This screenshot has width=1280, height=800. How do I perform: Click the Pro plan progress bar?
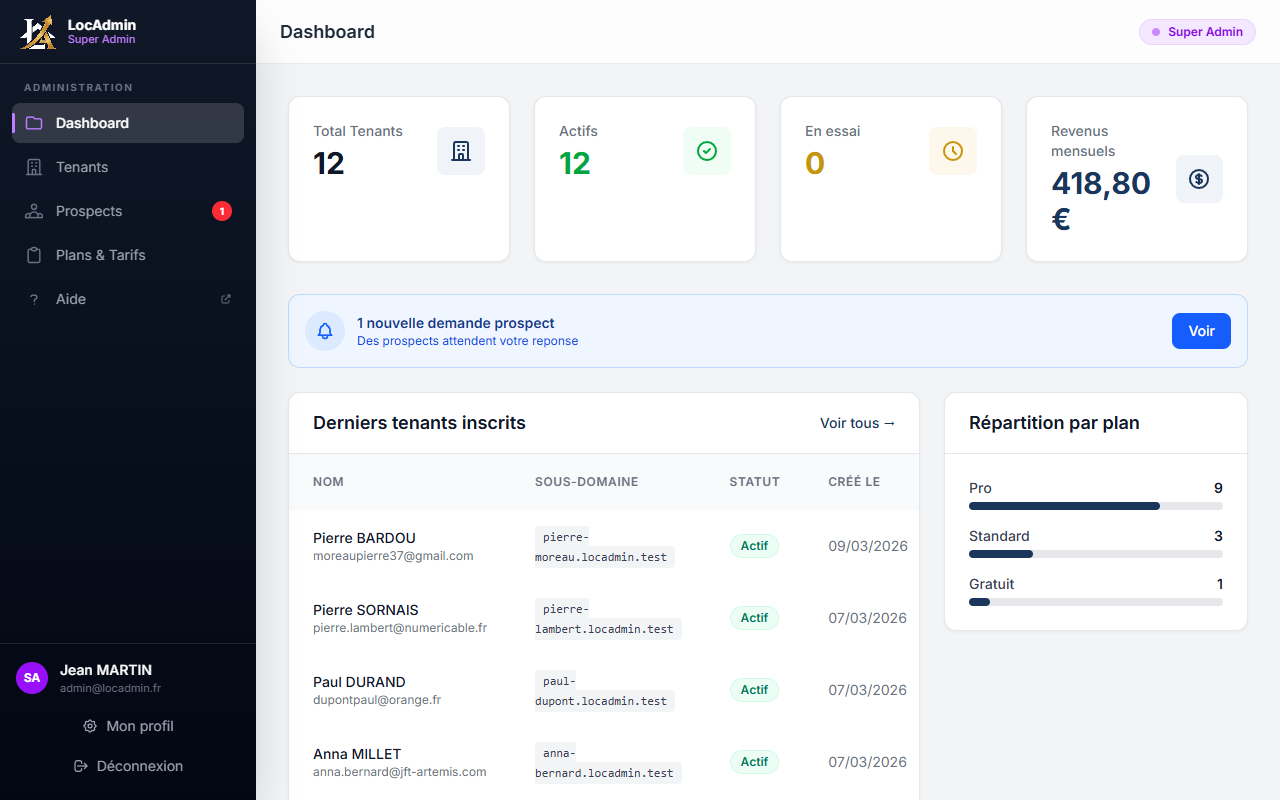[1095, 506]
